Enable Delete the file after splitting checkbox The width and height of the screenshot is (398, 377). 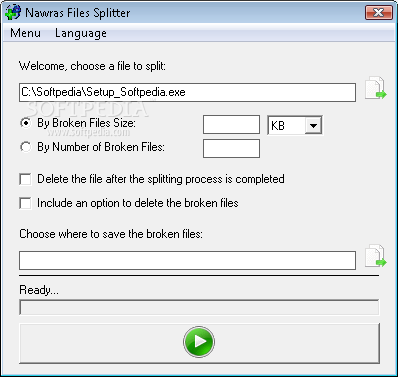coord(25,179)
